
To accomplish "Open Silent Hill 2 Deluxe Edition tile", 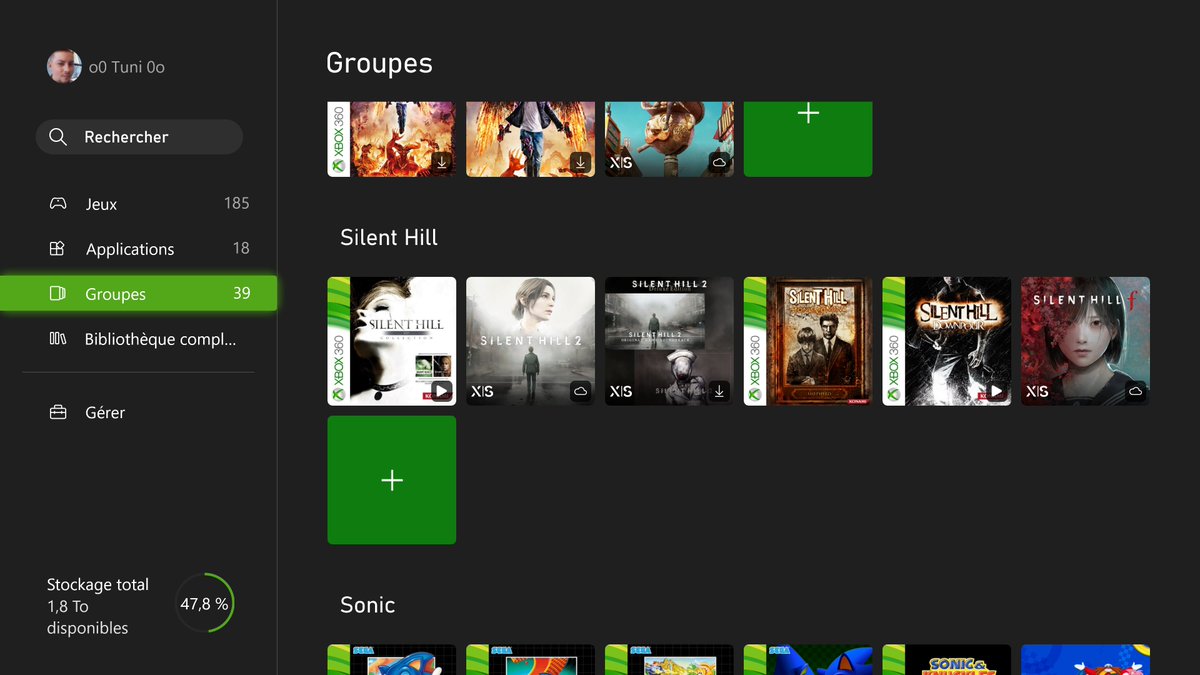I will pos(669,341).
